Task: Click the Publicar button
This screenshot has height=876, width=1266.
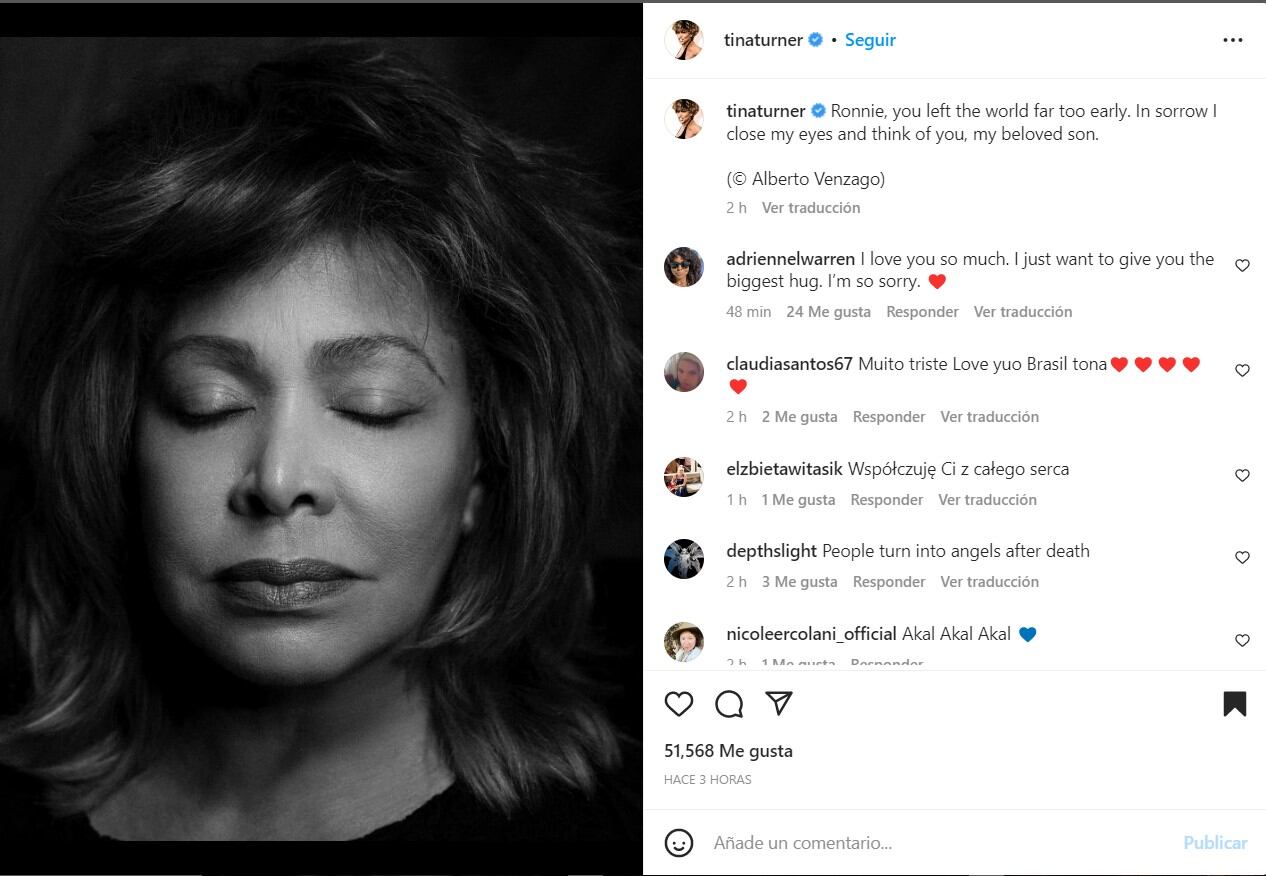Action: [1215, 843]
